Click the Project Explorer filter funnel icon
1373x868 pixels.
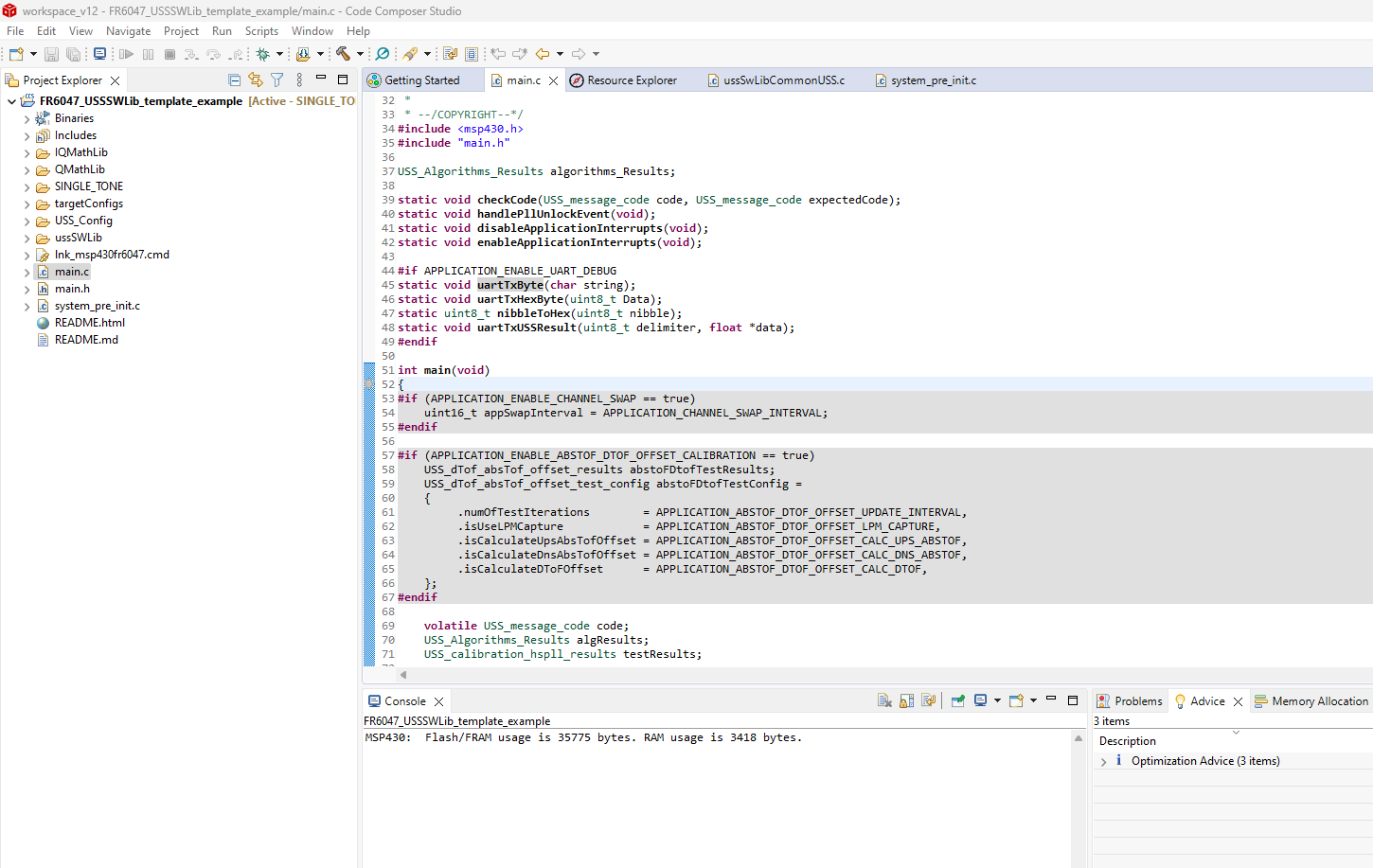tap(276, 80)
